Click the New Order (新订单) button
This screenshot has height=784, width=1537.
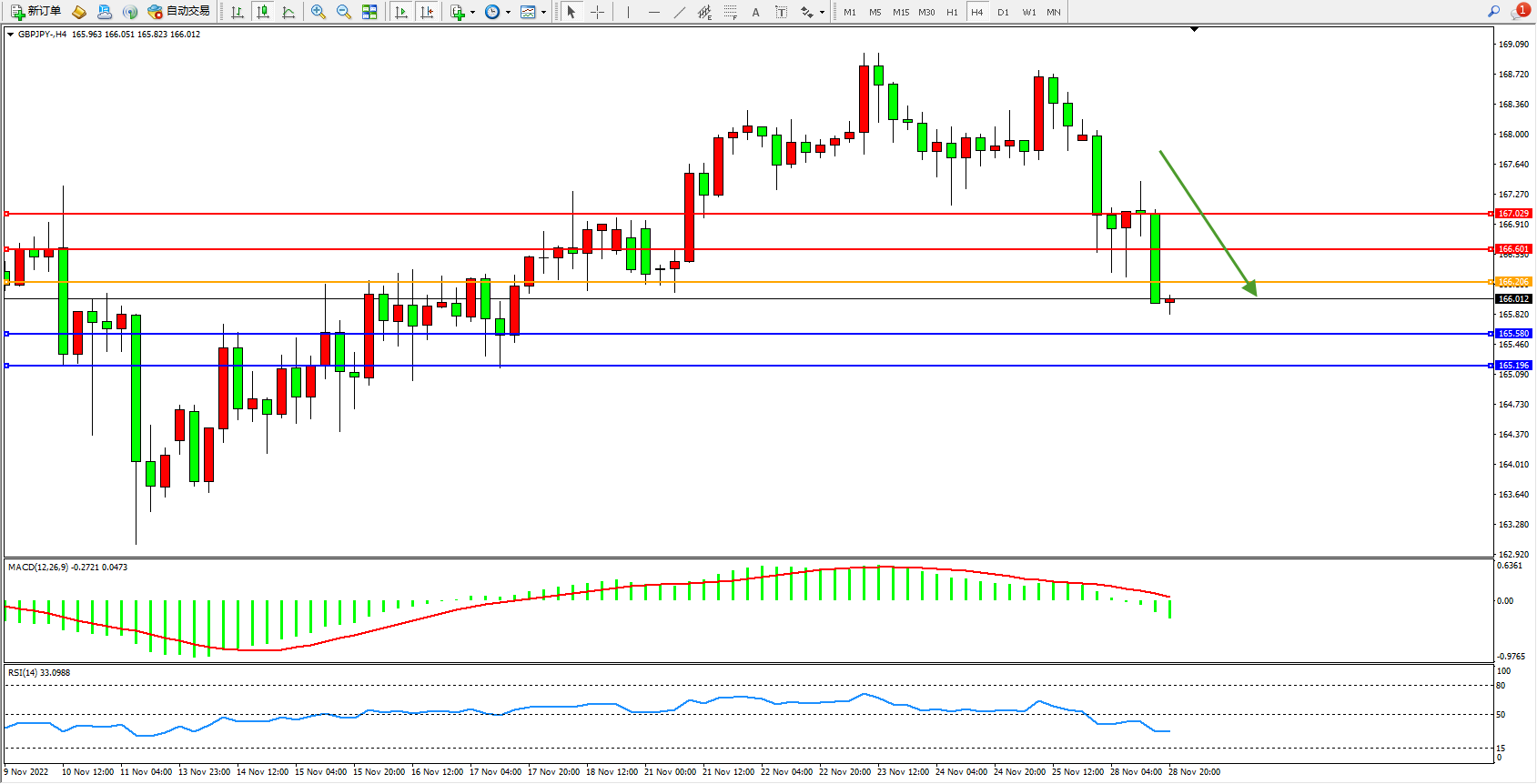[36, 12]
